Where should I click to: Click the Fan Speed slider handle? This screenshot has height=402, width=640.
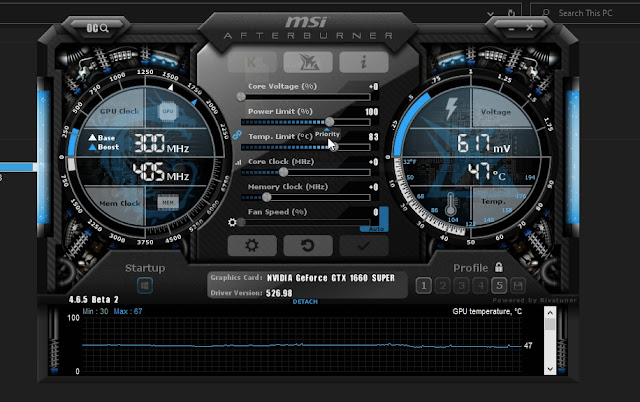[241, 222]
